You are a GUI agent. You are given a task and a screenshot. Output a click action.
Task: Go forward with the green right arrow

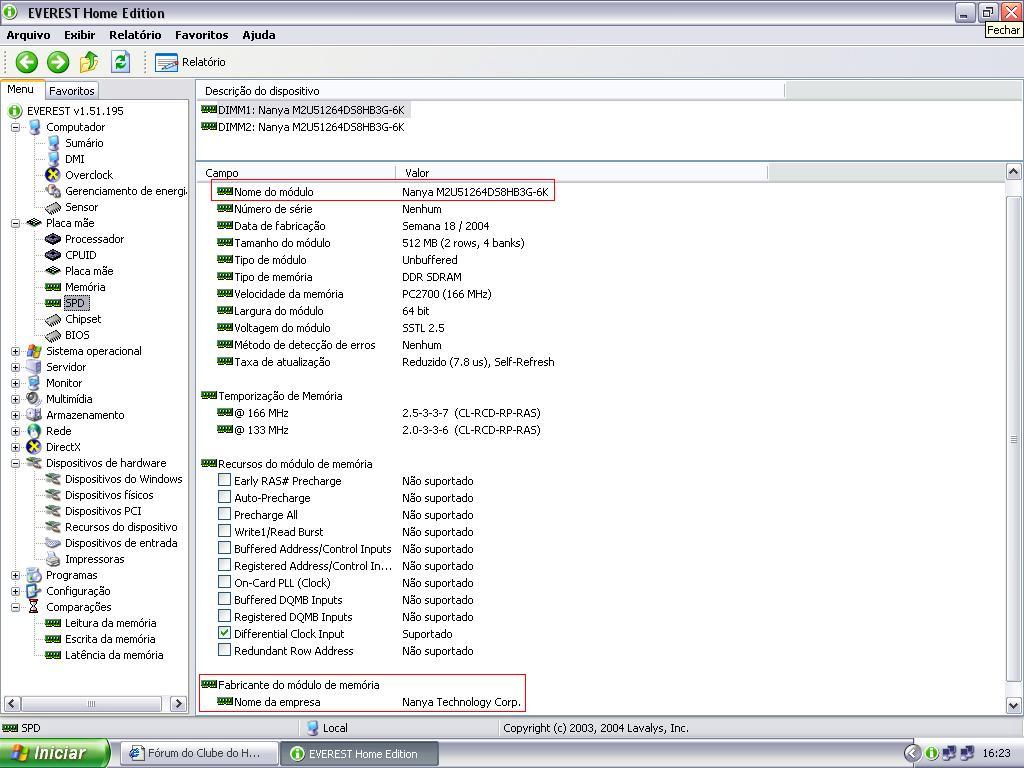pos(58,62)
